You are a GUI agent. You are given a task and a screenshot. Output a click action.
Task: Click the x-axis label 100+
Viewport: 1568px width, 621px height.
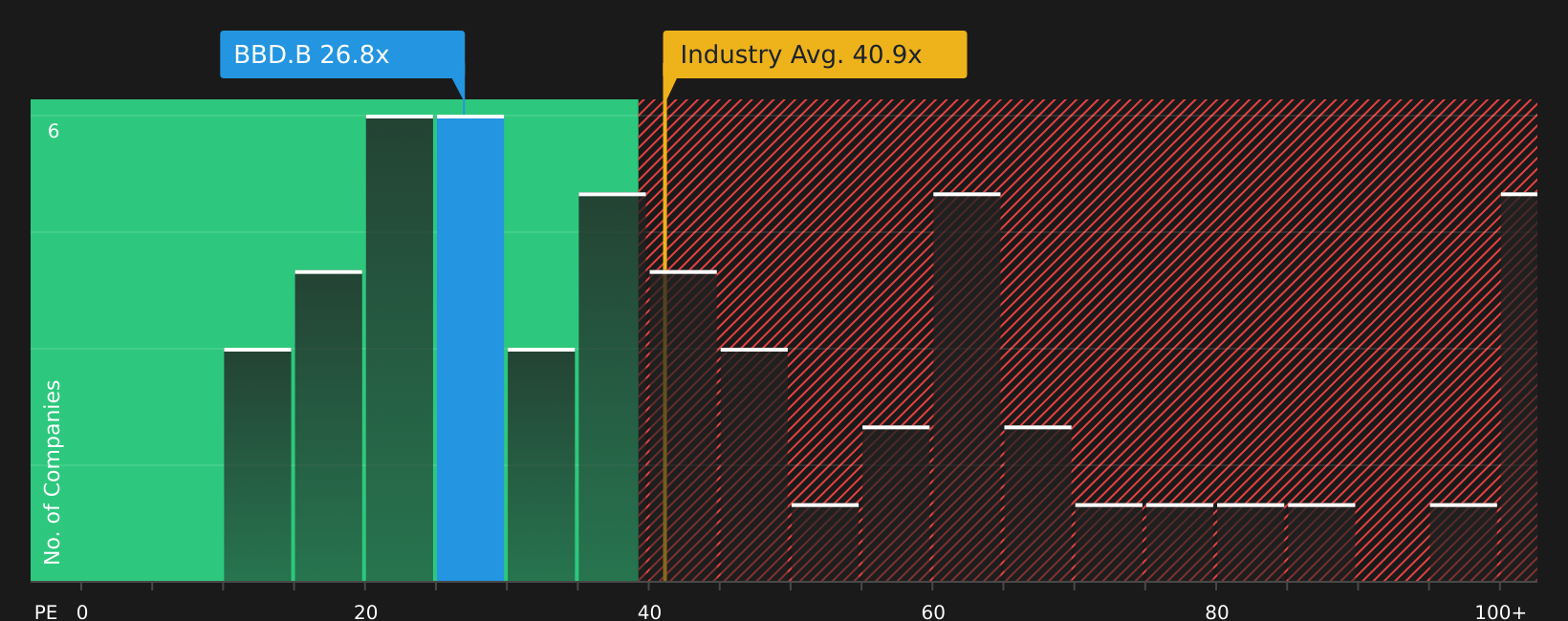[x=1500, y=612]
